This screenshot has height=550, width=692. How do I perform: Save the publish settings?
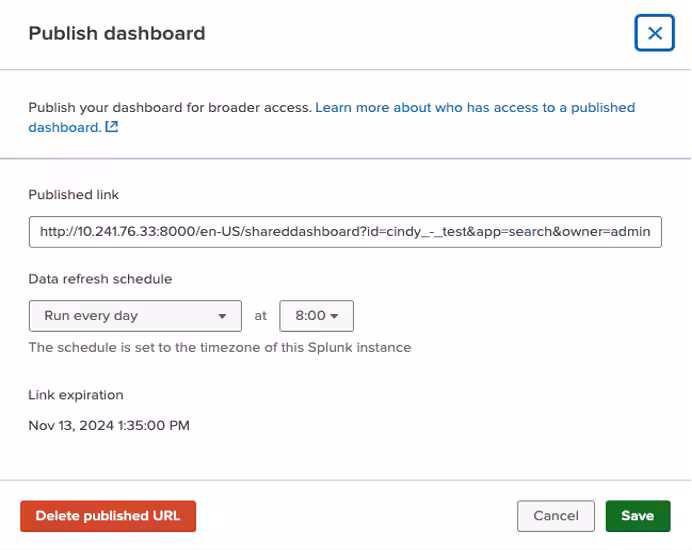point(637,516)
